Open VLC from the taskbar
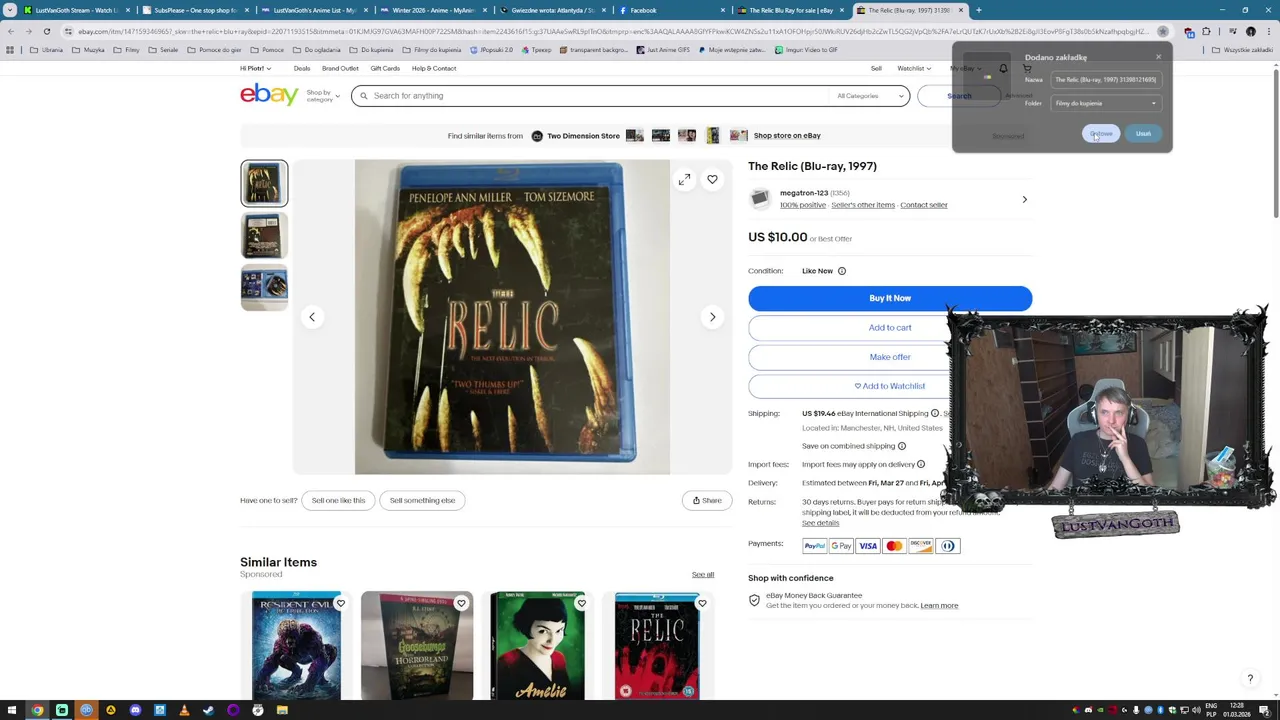The image size is (1280, 720). [x=184, y=710]
